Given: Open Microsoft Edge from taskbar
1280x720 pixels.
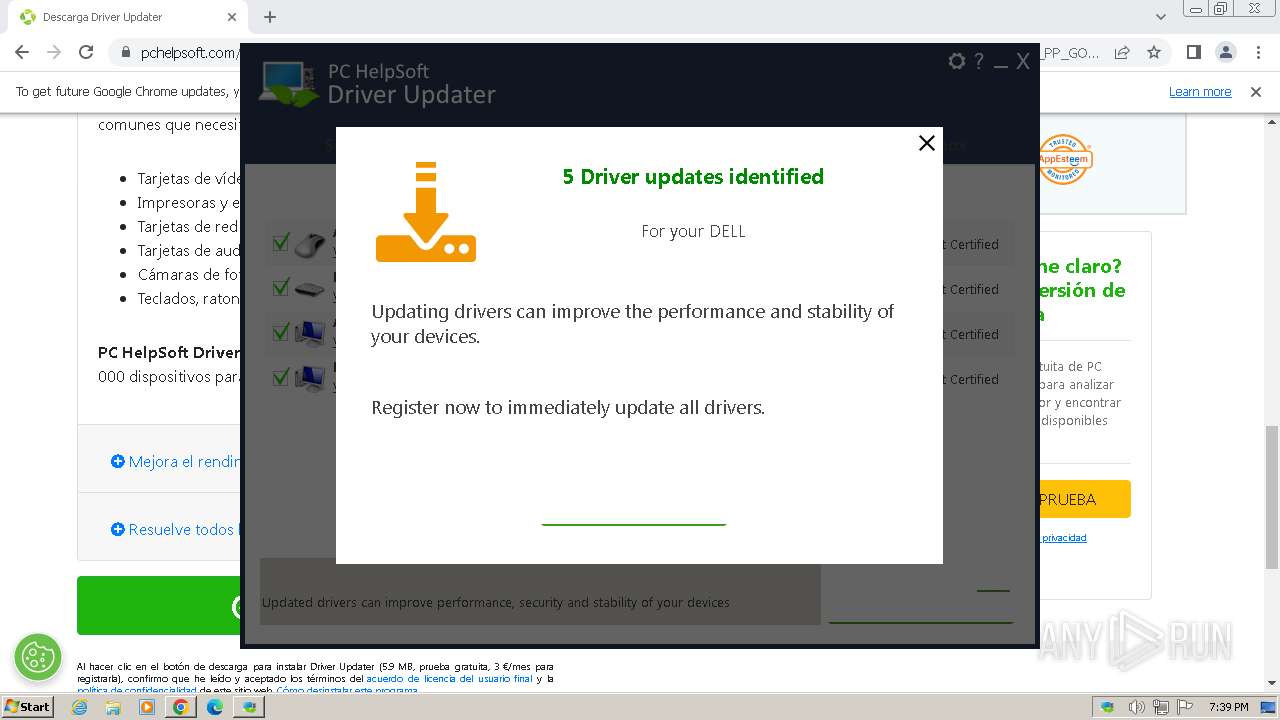Looking at the screenshot, I should click(214, 707).
